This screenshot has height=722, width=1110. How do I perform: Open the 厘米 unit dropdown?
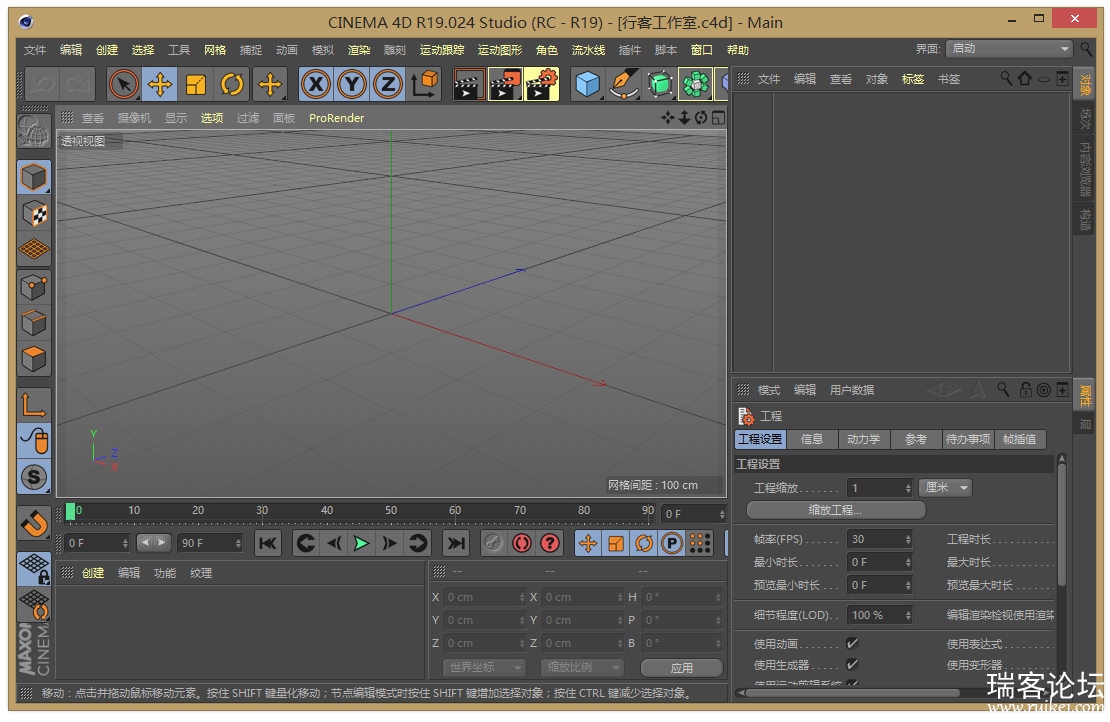945,488
